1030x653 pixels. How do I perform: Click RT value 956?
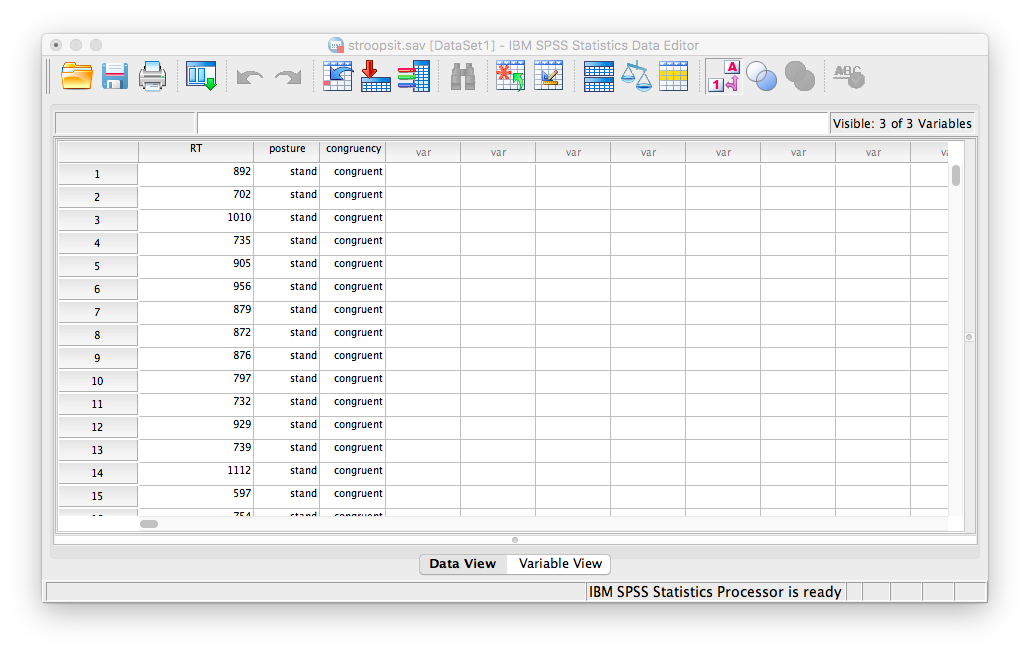click(242, 286)
